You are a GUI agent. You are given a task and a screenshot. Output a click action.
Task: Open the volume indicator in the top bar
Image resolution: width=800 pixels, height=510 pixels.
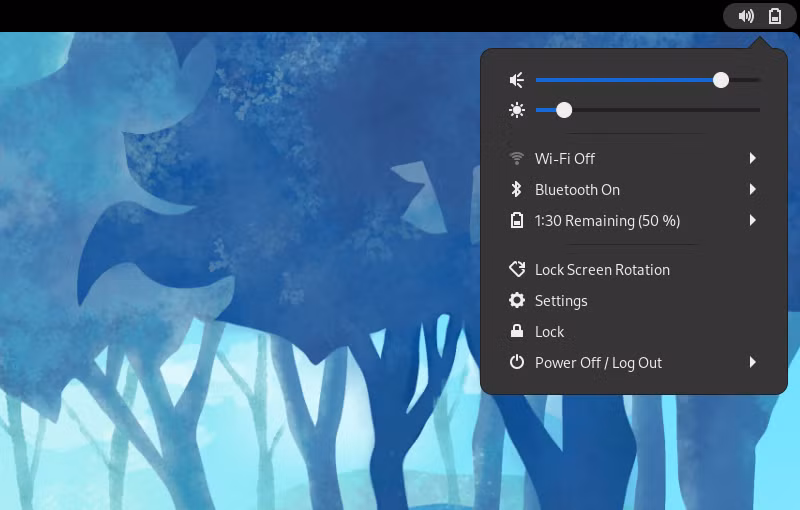pyautogui.click(x=746, y=16)
